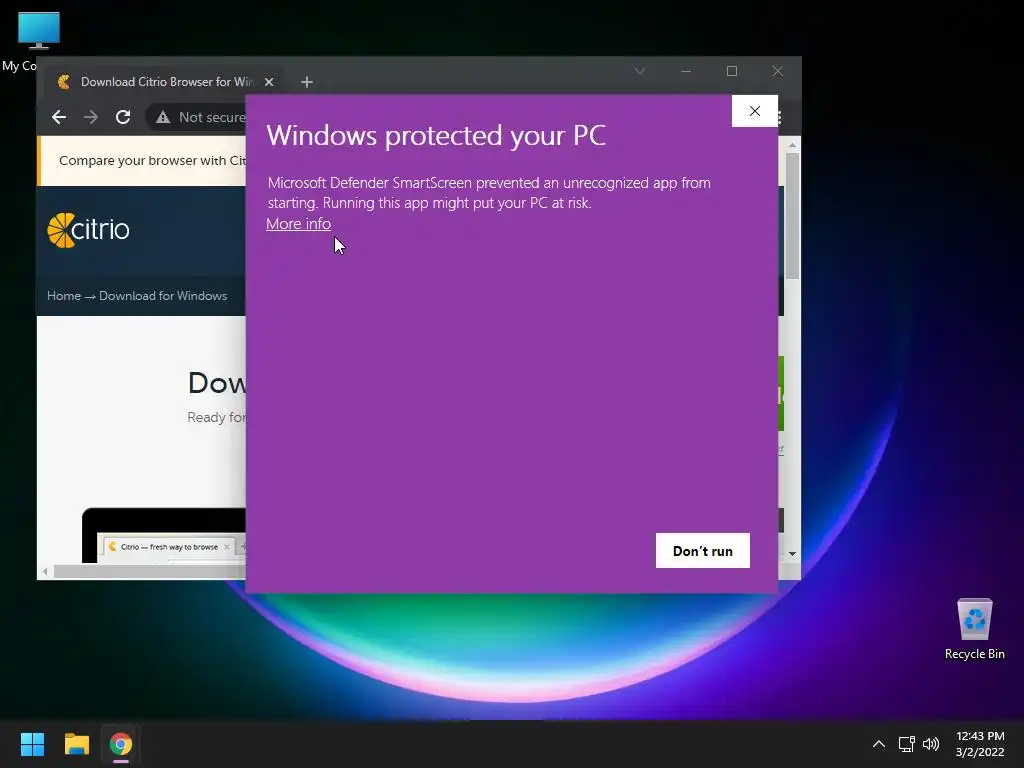This screenshot has width=1024, height=768.
Task: Click Chrome vertical scrollbar thumb
Action: point(792,216)
